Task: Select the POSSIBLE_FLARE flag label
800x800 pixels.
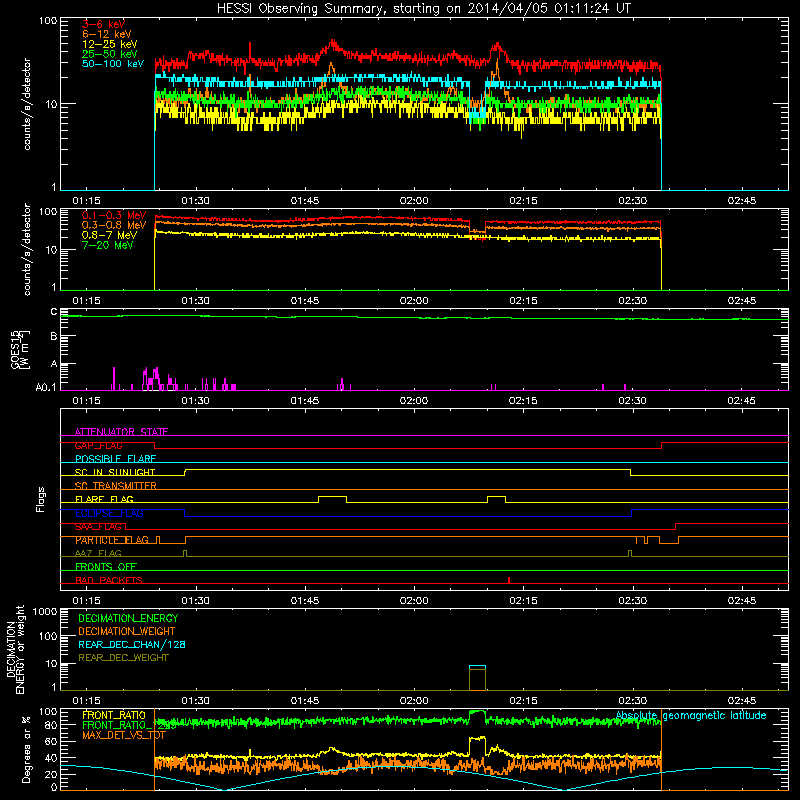Action: point(115,459)
